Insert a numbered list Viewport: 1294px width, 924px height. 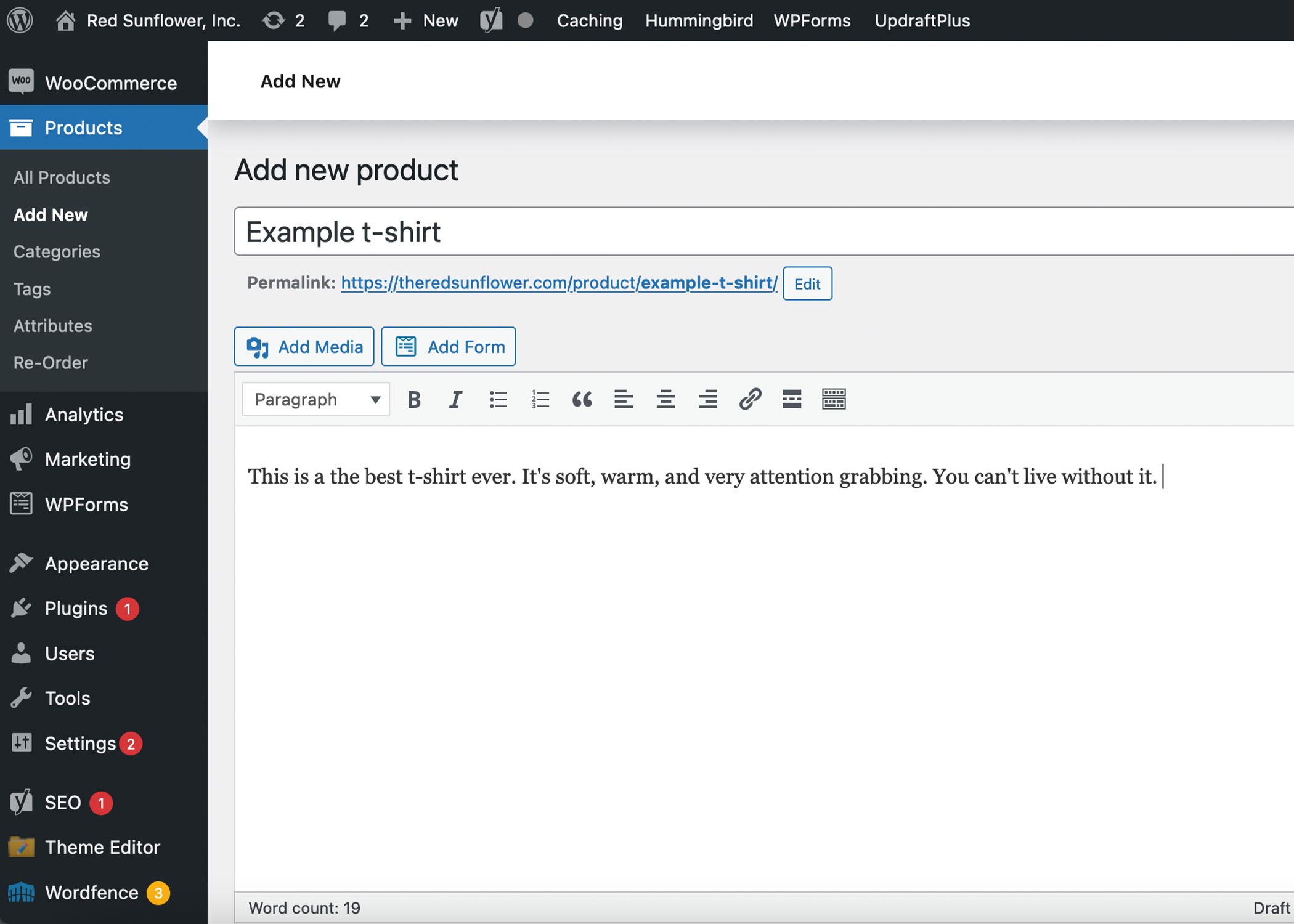coord(540,399)
